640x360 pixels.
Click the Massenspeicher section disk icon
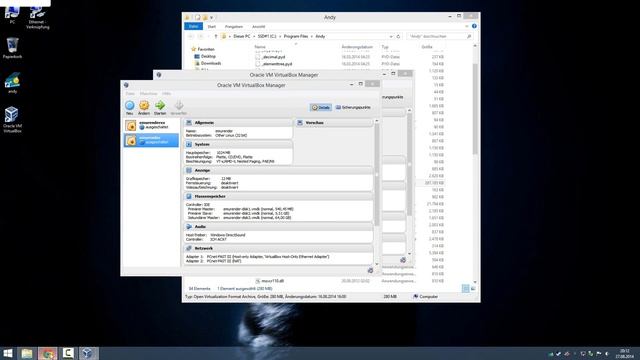tap(189, 196)
